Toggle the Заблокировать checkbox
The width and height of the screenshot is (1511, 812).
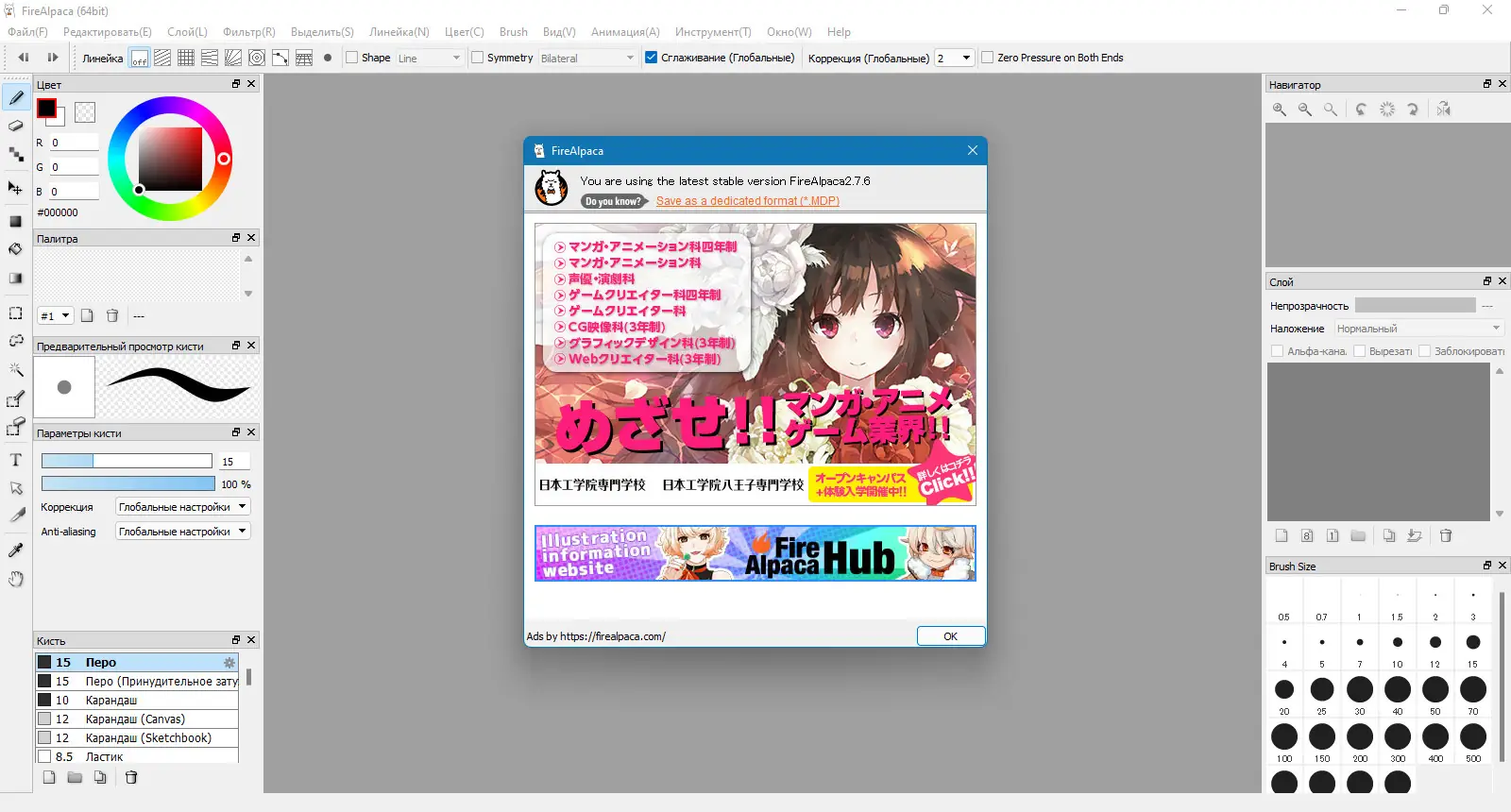coord(1425,351)
